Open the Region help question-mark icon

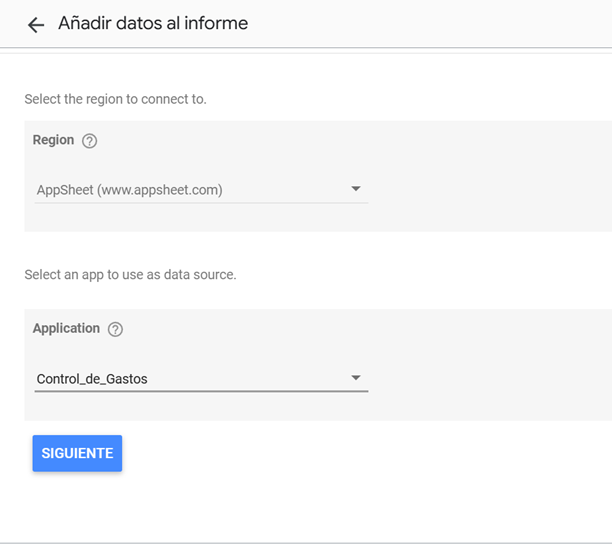click(x=89, y=141)
